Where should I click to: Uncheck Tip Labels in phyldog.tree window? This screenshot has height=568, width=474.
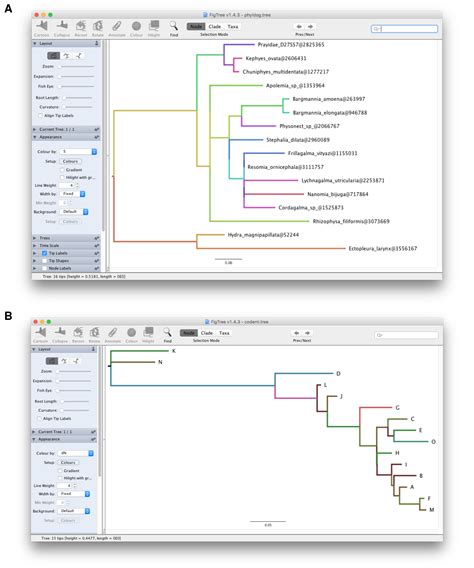[x=44, y=253]
